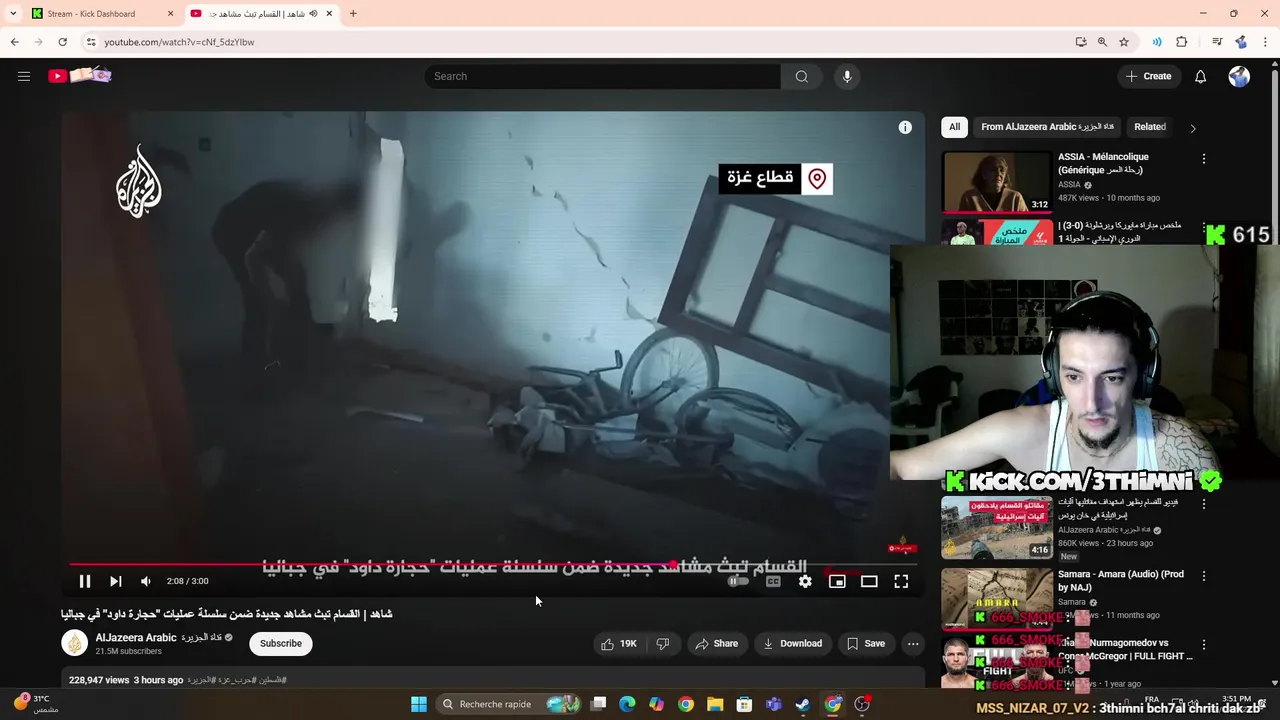Install app icon in address bar
The height and width of the screenshot is (720, 1280).
[x=1081, y=42]
